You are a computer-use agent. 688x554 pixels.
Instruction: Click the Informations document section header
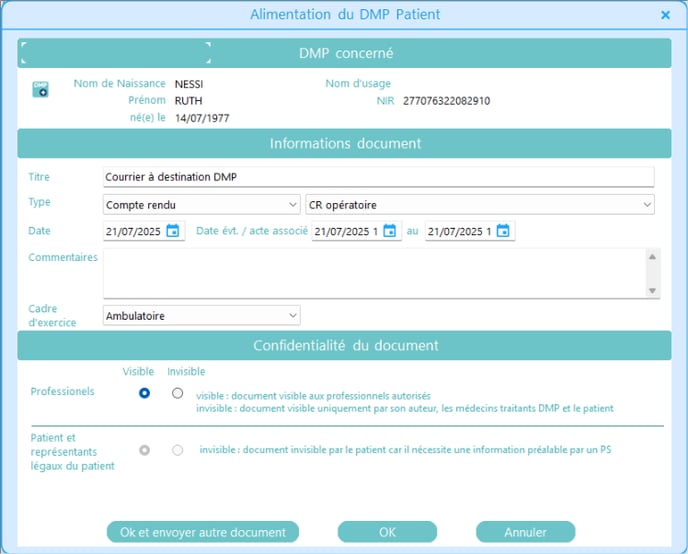(344, 143)
